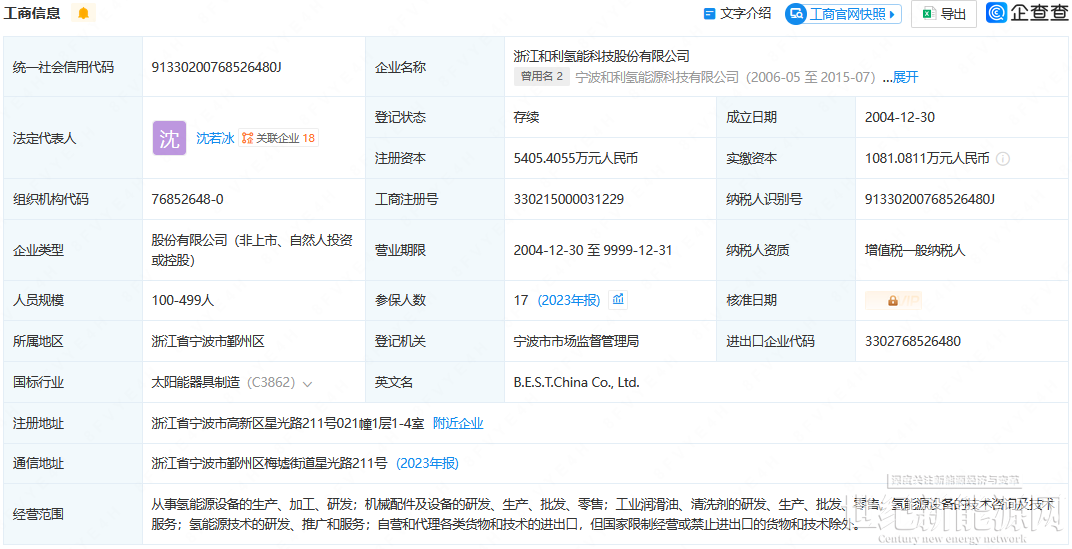Open 2023年报 link in 通信地址 row
The height and width of the screenshot is (549, 1072).
427,463
